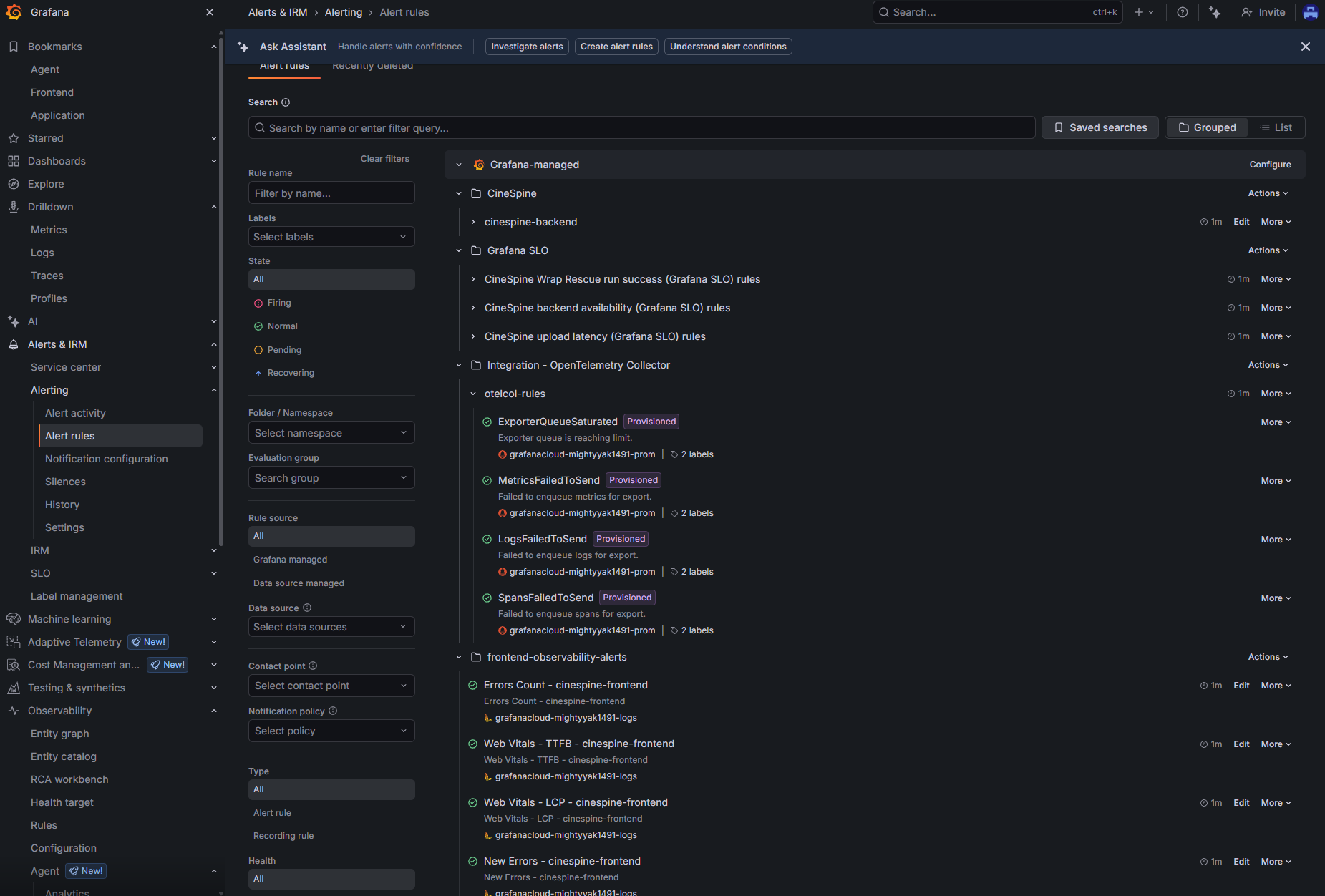Click the Data source info icon
This screenshot has width=1325, height=896.
click(x=307, y=608)
